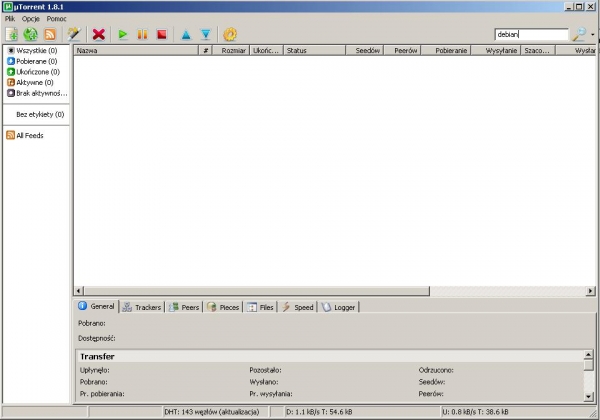Sort list by the Nazwa column header

135,49
